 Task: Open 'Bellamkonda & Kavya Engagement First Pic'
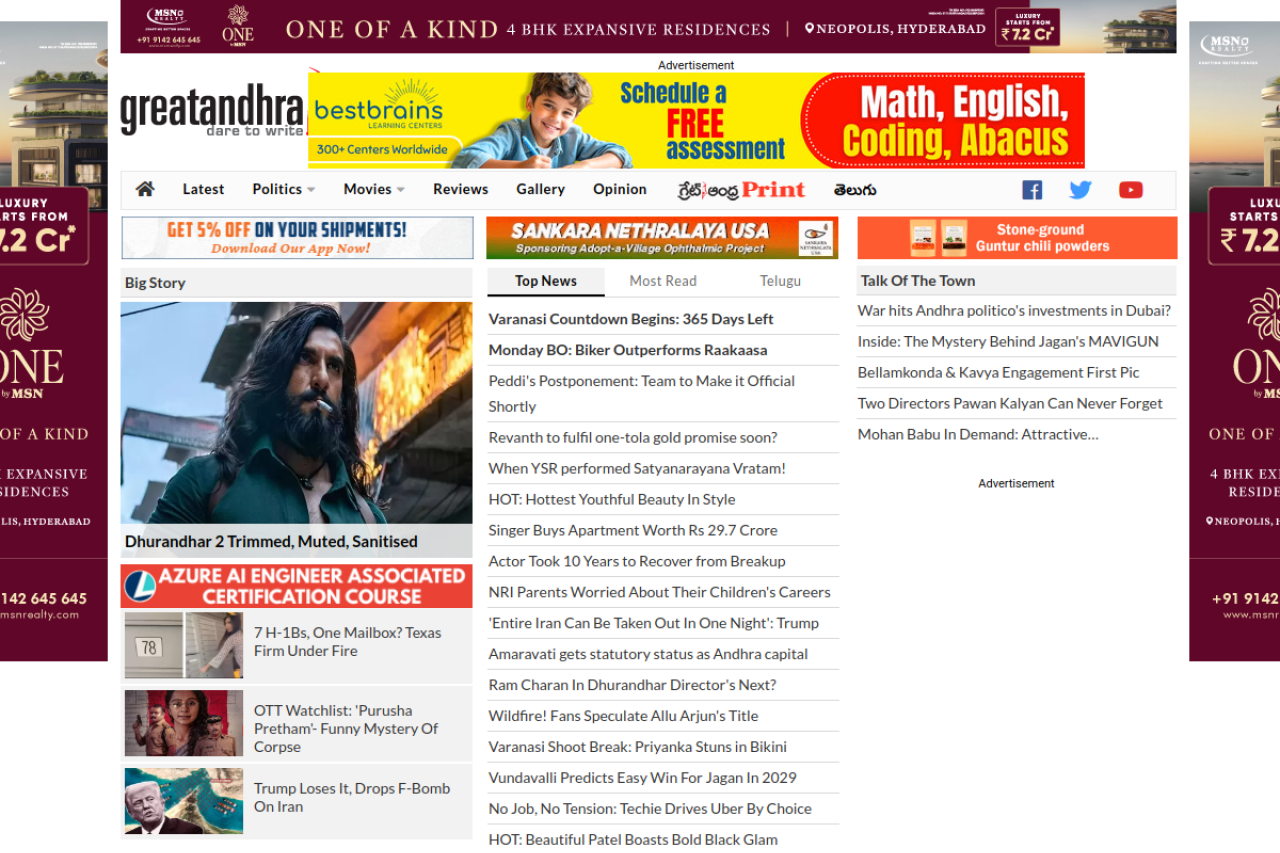click(998, 372)
